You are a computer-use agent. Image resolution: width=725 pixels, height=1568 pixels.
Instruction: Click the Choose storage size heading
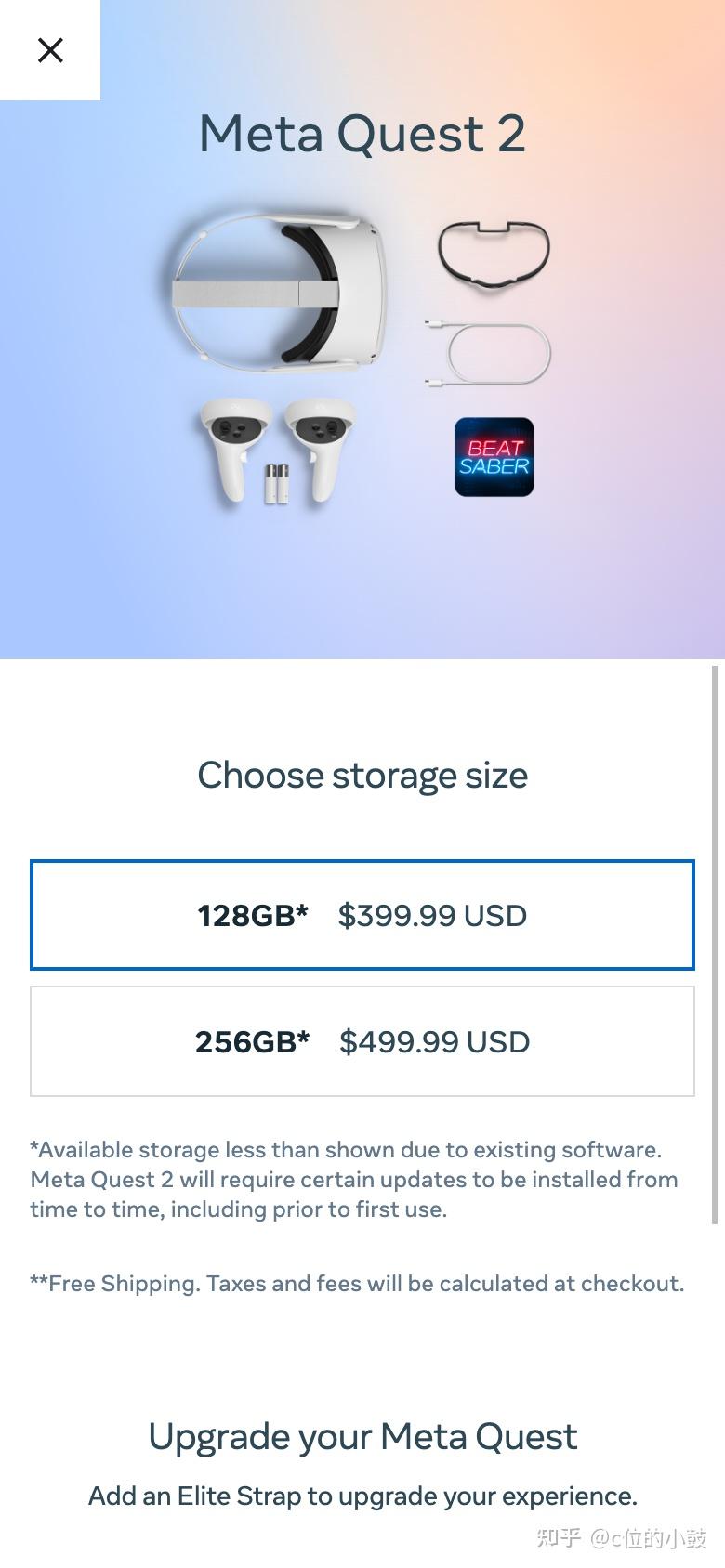(362, 776)
